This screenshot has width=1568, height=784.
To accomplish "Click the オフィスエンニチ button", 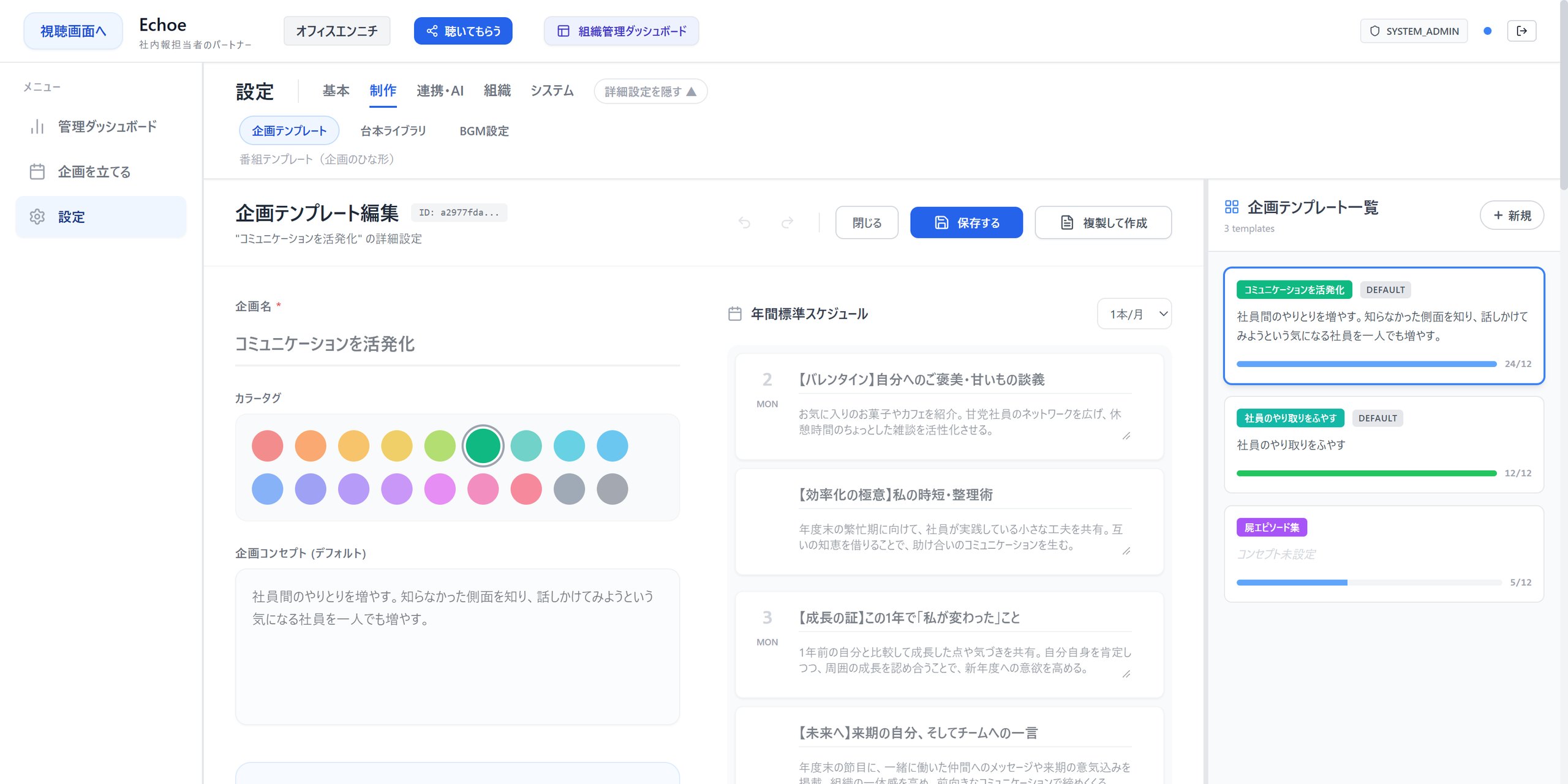I will pos(337,31).
